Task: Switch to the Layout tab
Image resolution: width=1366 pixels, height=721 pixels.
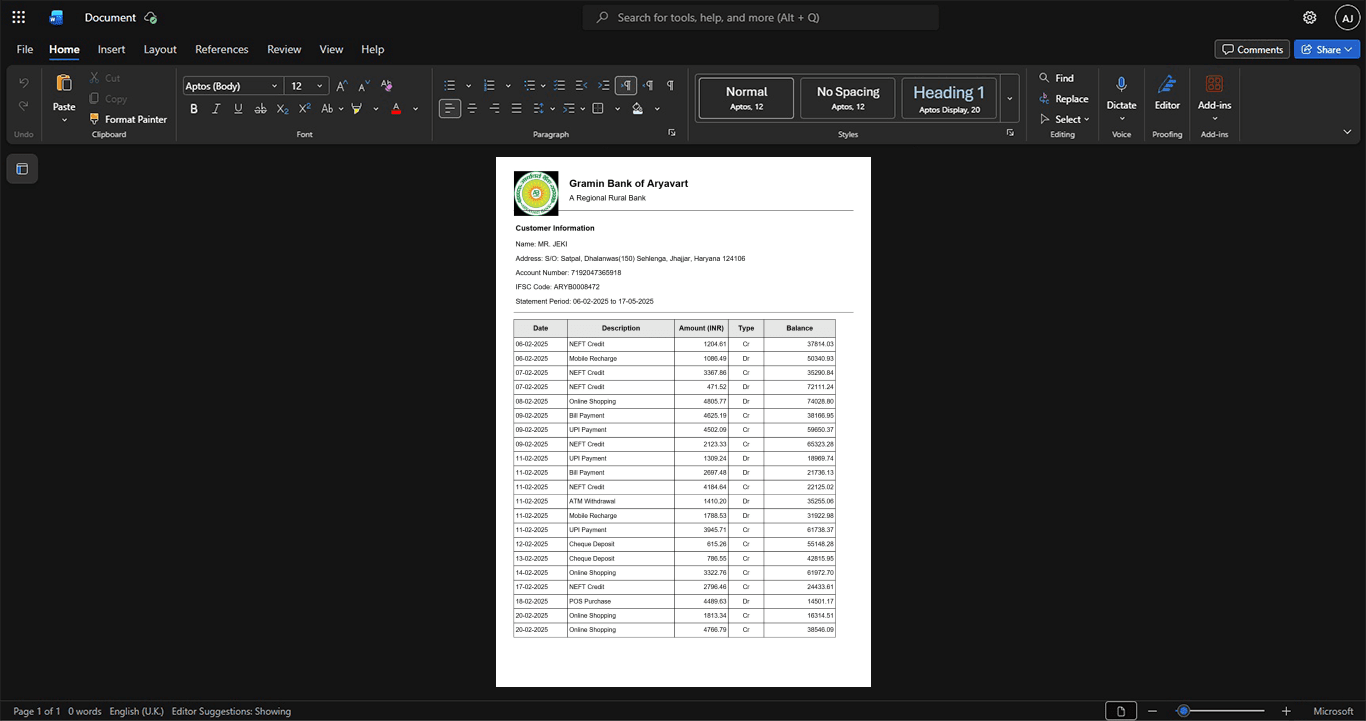Action: click(160, 49)
